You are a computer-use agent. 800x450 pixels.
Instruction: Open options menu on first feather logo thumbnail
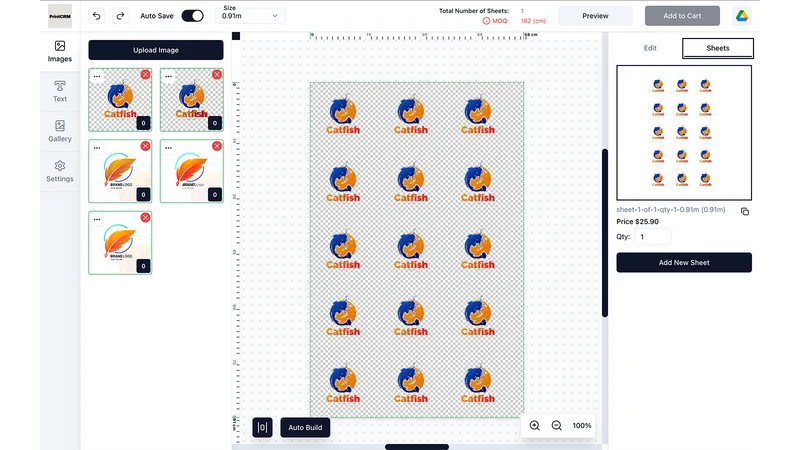[97, 148]
